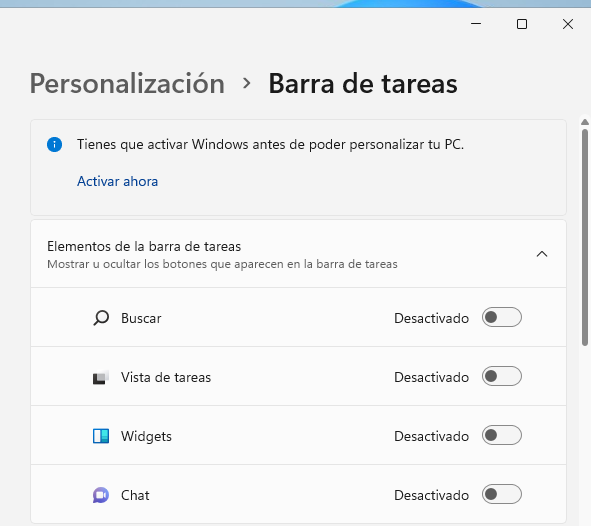Click the vertical scrollbar thumb
The image size is (591, 526).
(x=585, y=237)
